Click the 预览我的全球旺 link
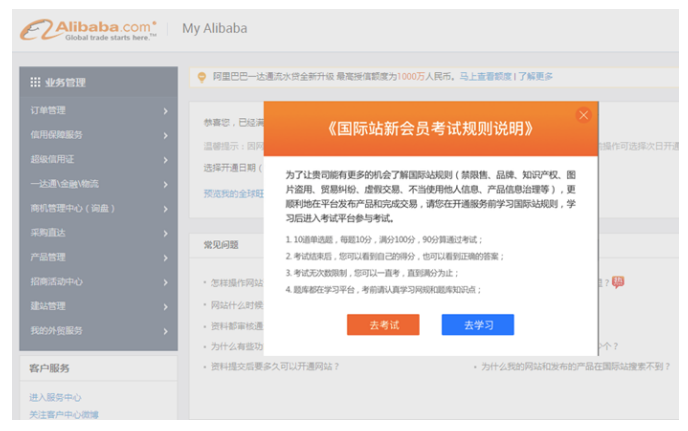 [234, 194]
